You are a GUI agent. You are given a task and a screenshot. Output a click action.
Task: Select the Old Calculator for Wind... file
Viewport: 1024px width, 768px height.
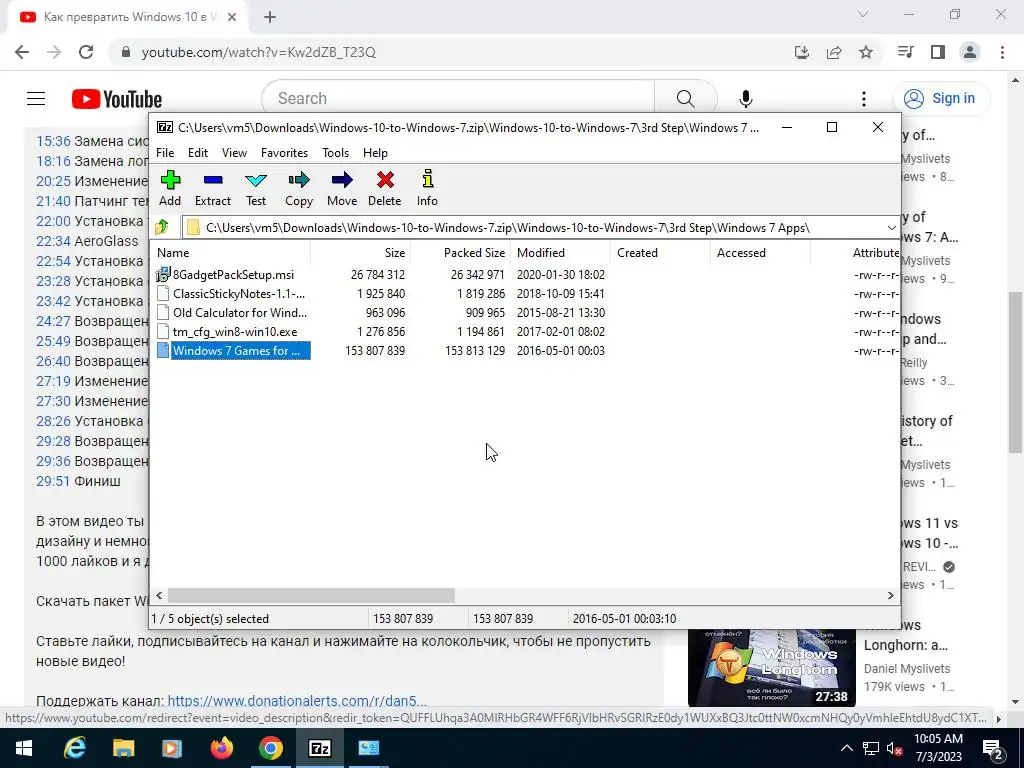[239, 313]
